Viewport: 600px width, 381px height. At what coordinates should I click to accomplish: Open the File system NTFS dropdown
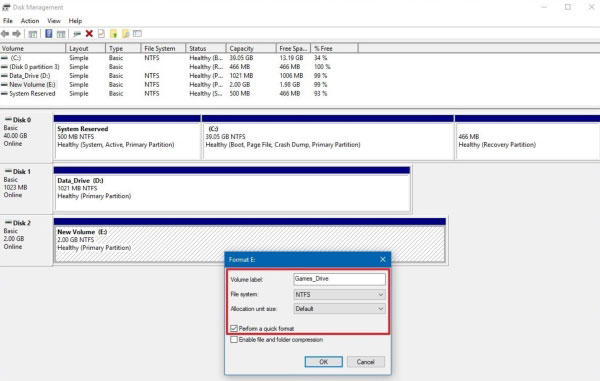pyautogui.click(x=339, y=295)
